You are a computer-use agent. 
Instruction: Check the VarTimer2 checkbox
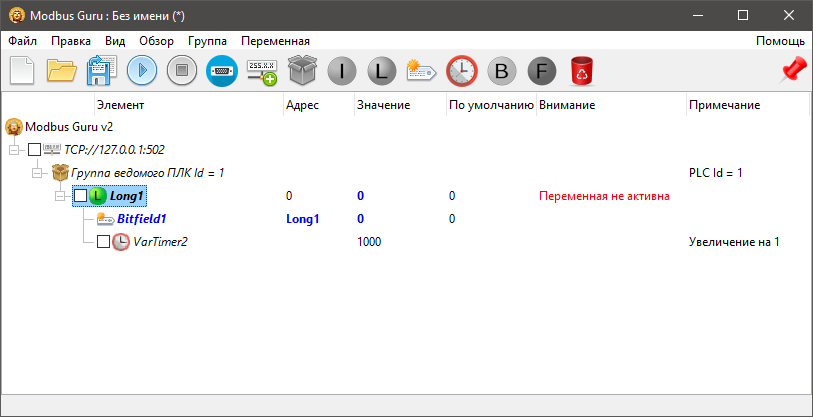103,241
